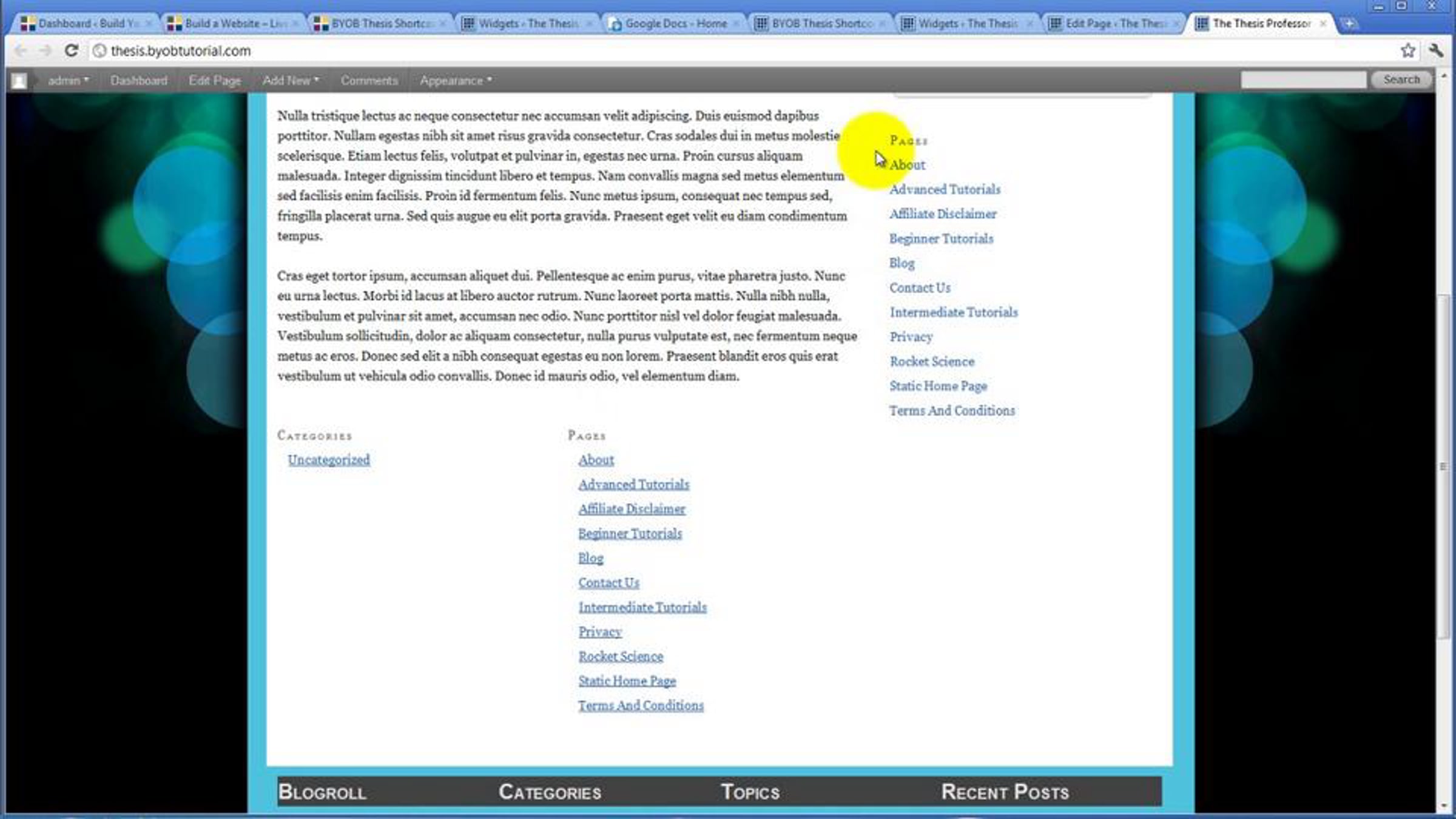Open Rocket Science link in sidebar
This screenshot has width=1456, height=819.
click(931, 362)
